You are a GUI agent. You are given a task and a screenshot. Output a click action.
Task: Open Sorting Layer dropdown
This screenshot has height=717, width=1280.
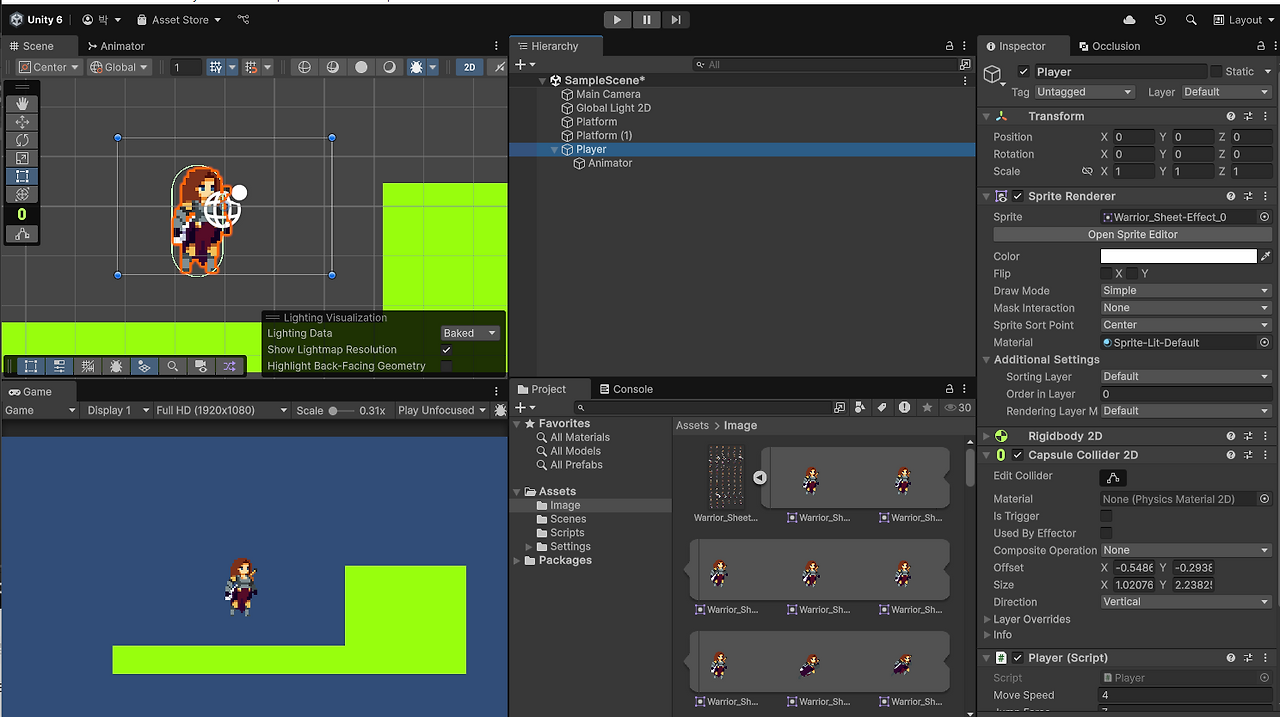click(1186, 377)
